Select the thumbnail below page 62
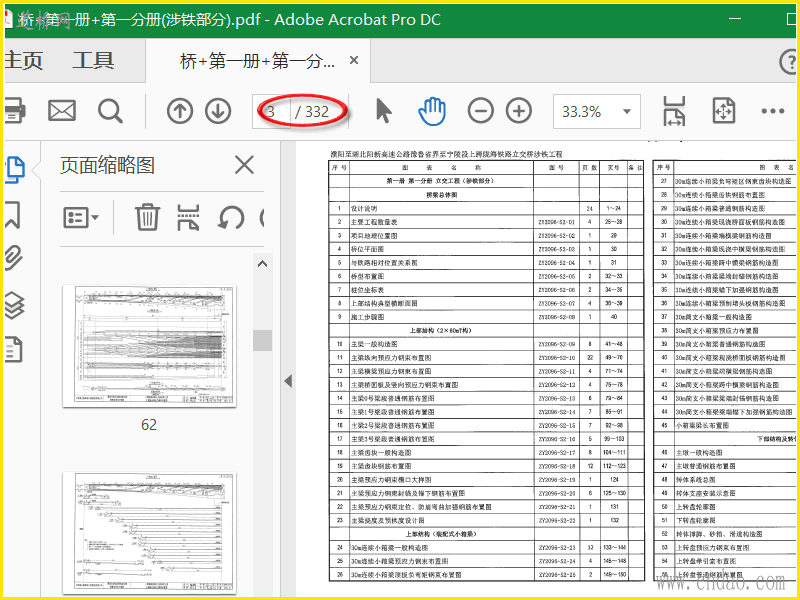This screenshot has width=800, height=600. click(149, 533)
